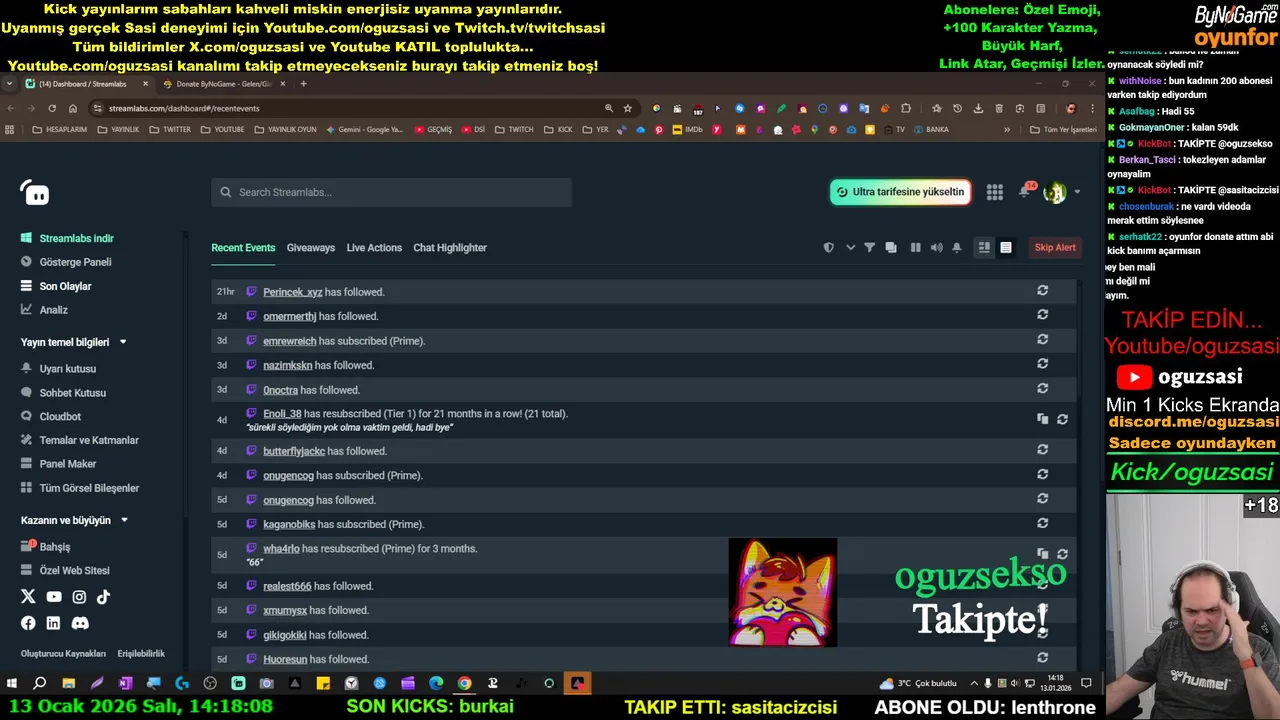The width and height of the screenshot is (1280, 720).
Task: Collapse the Kazanın ve büyüyün section
Action: [x=124, y=520]
